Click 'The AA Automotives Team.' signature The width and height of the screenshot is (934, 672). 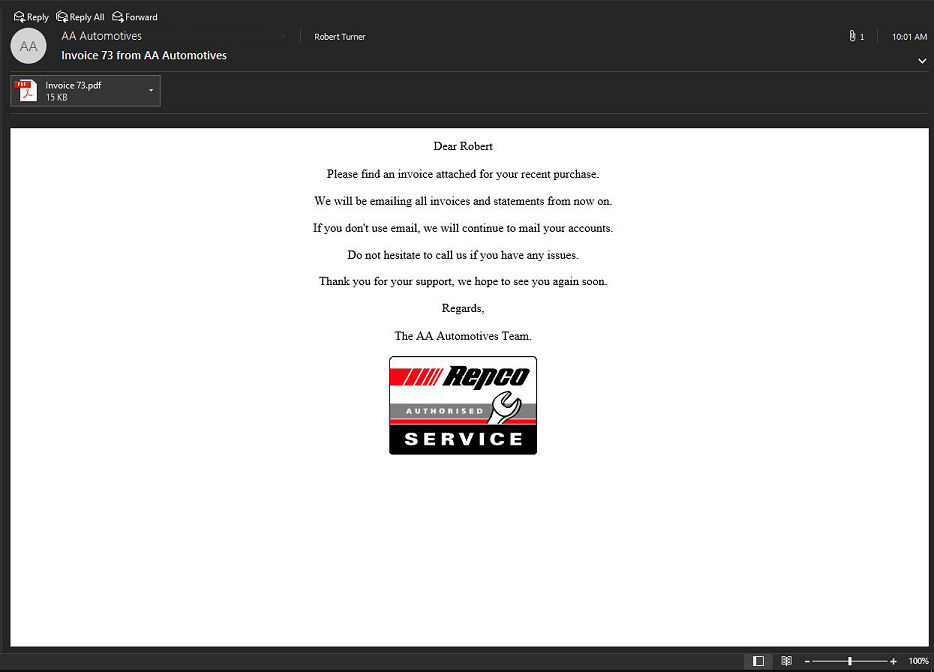[x=463, y=336]
